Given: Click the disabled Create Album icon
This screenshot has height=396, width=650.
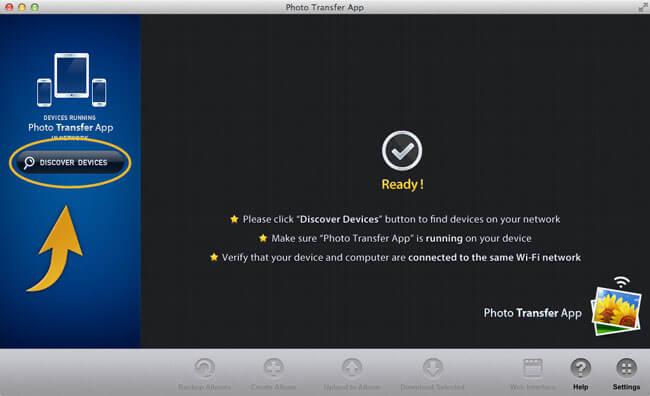Looking at the screenshot, I should click(274, 367).
